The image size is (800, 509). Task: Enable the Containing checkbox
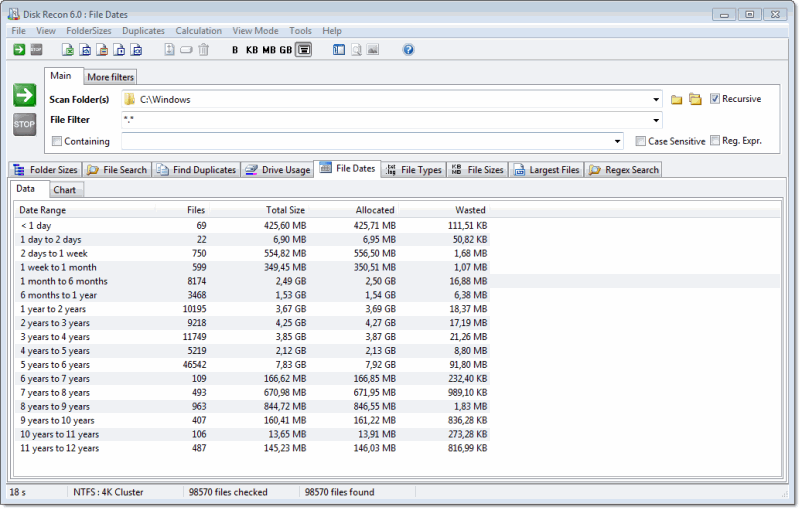[x=57, y=141]
